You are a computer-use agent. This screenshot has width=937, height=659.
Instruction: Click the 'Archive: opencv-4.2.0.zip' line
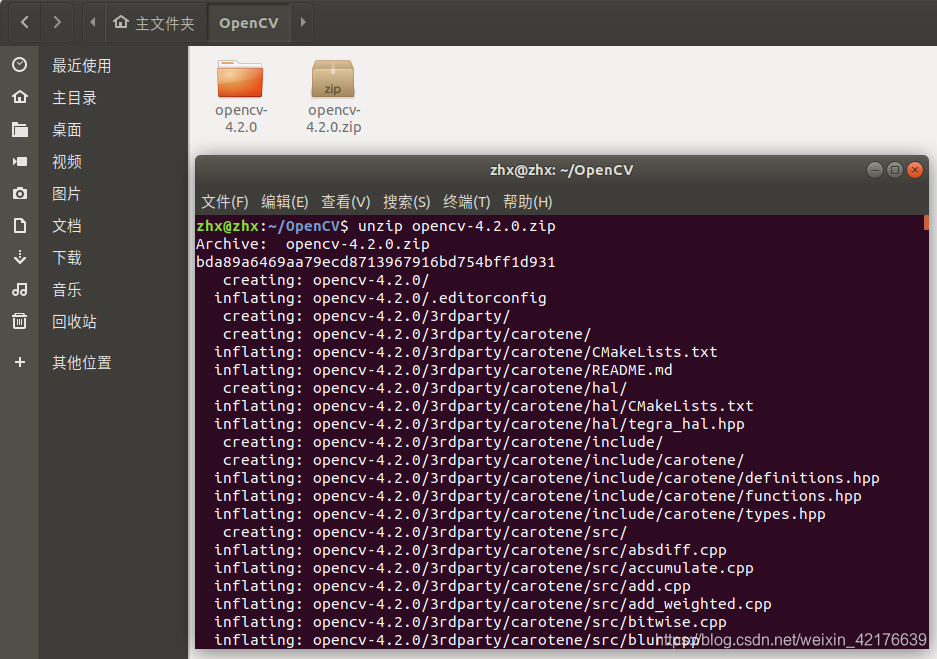tap(313, 244)
